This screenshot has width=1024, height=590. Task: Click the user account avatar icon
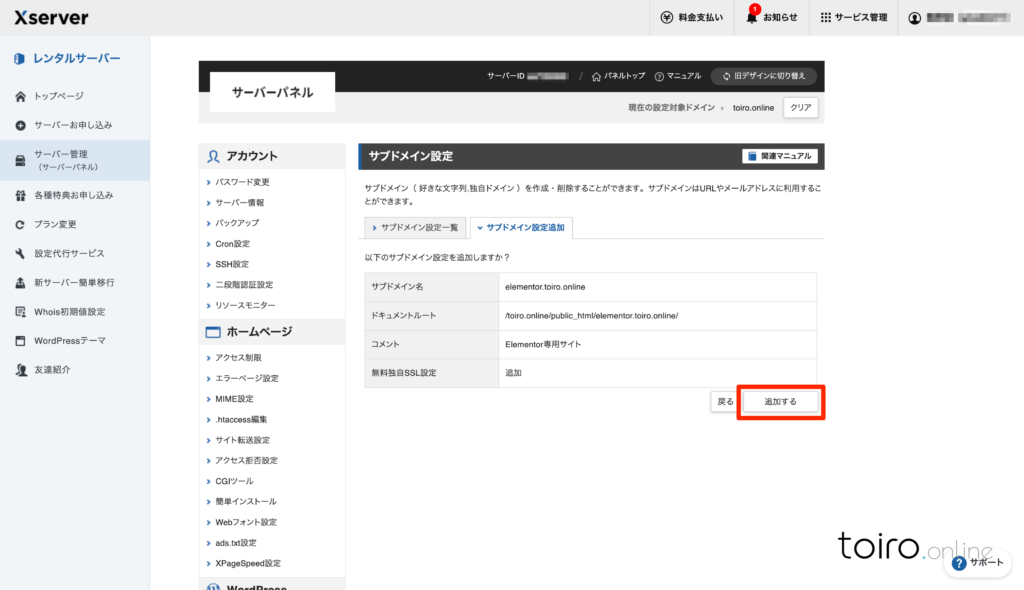pos(914,17)
